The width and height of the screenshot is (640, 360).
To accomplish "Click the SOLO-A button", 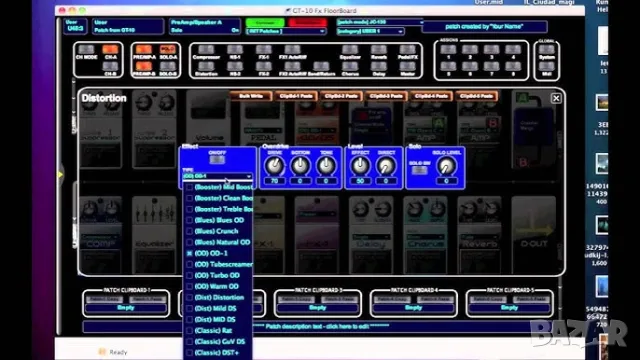I will pyautogui.click(x=167, y=50).
